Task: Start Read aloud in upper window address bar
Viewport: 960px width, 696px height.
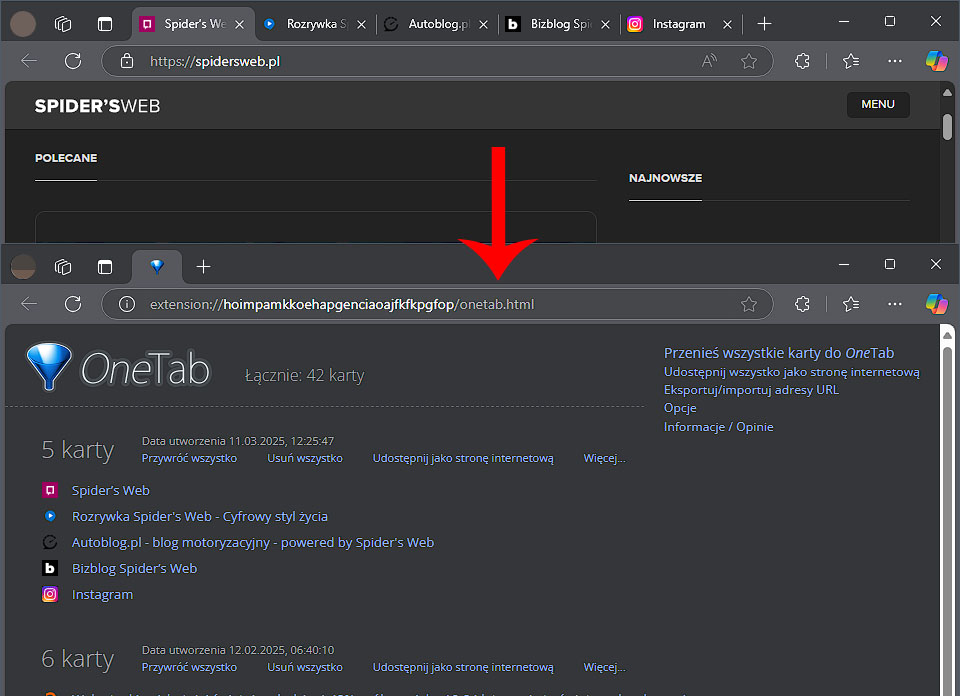Action: (709, 61)
